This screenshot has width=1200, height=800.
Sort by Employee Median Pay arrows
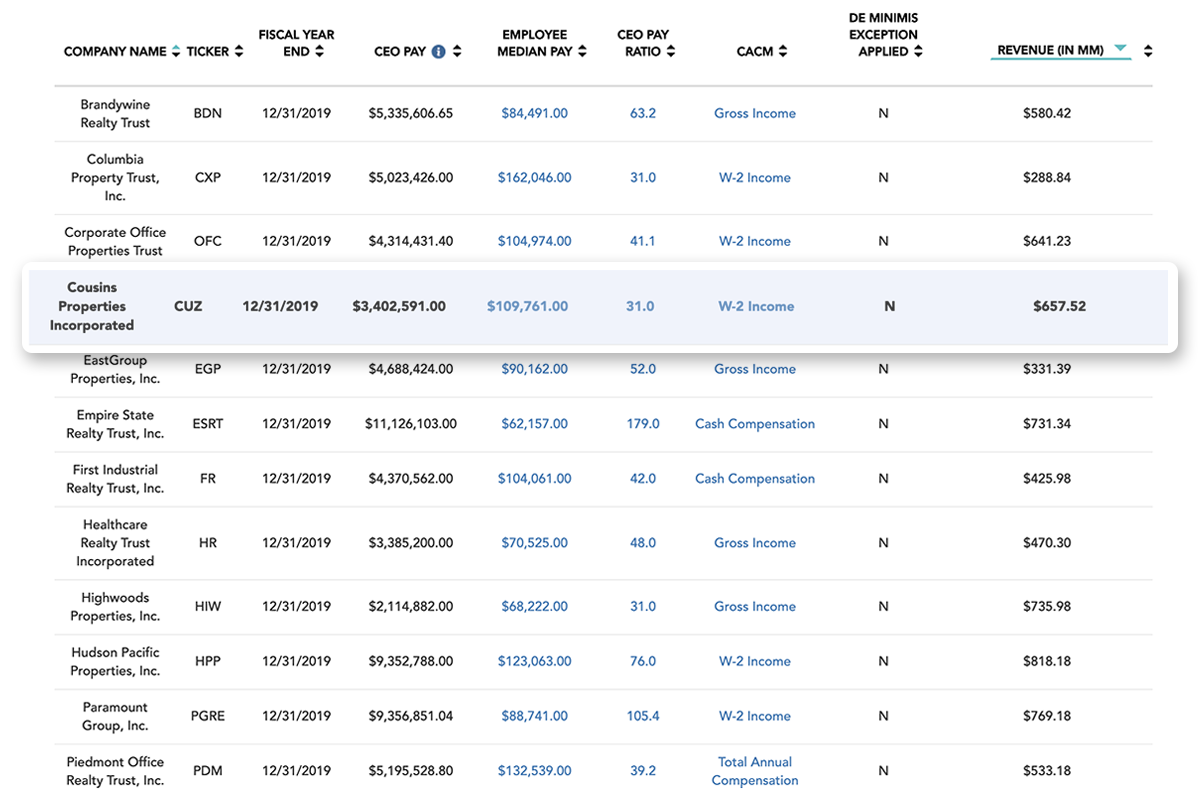582,51
